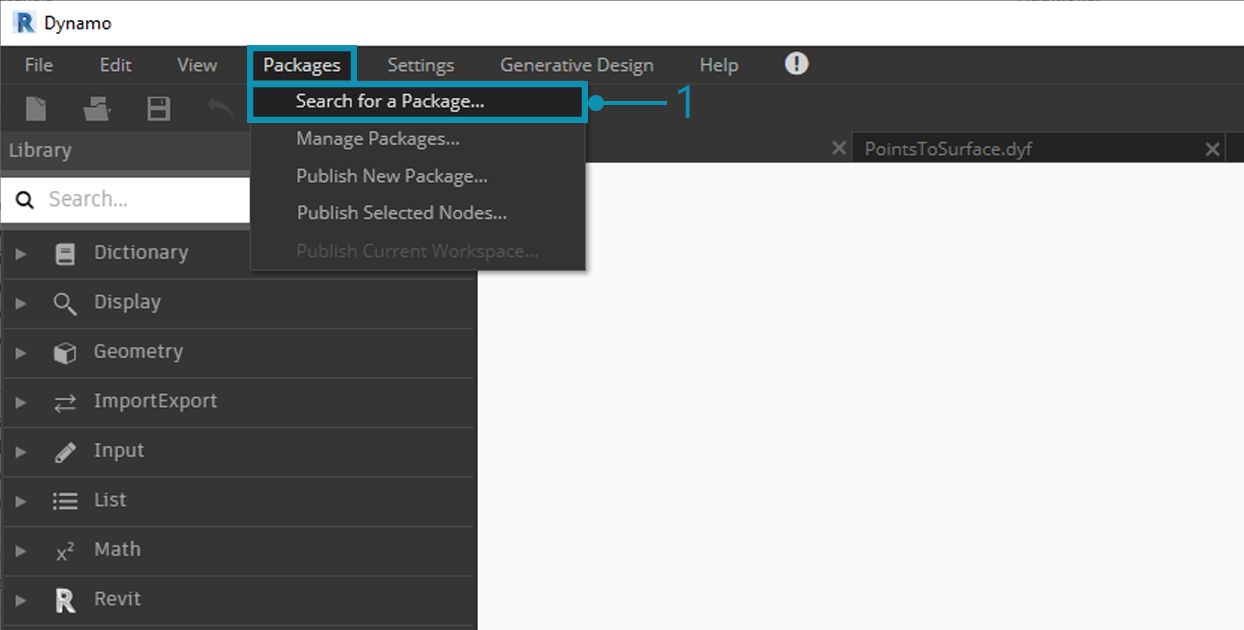Open the Generative Design menu
This screenshot has height=630, width=1244.
pyautogui.click(x=576, y=65)
